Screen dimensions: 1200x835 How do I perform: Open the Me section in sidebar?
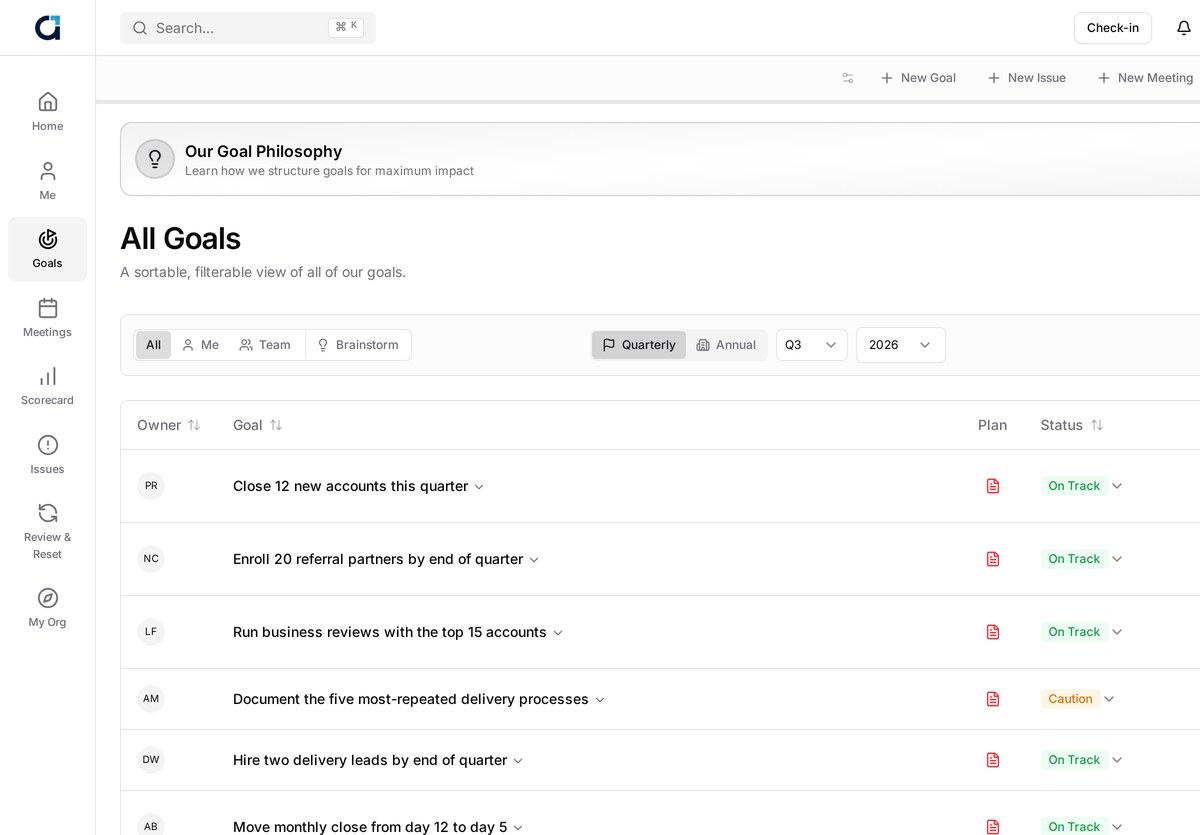(x=47, y=180)
